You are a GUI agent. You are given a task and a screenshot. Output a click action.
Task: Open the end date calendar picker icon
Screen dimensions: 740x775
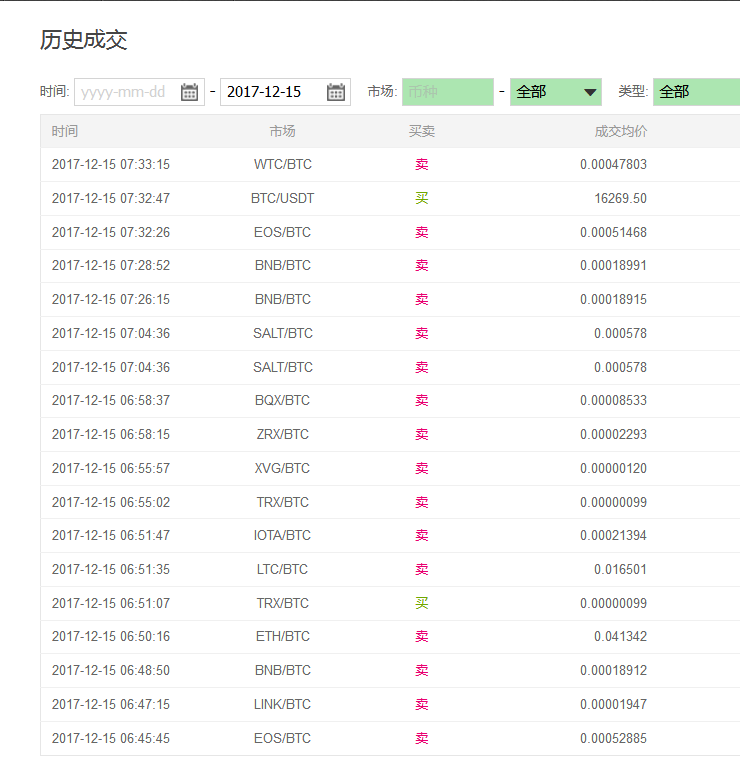(336, 92)
